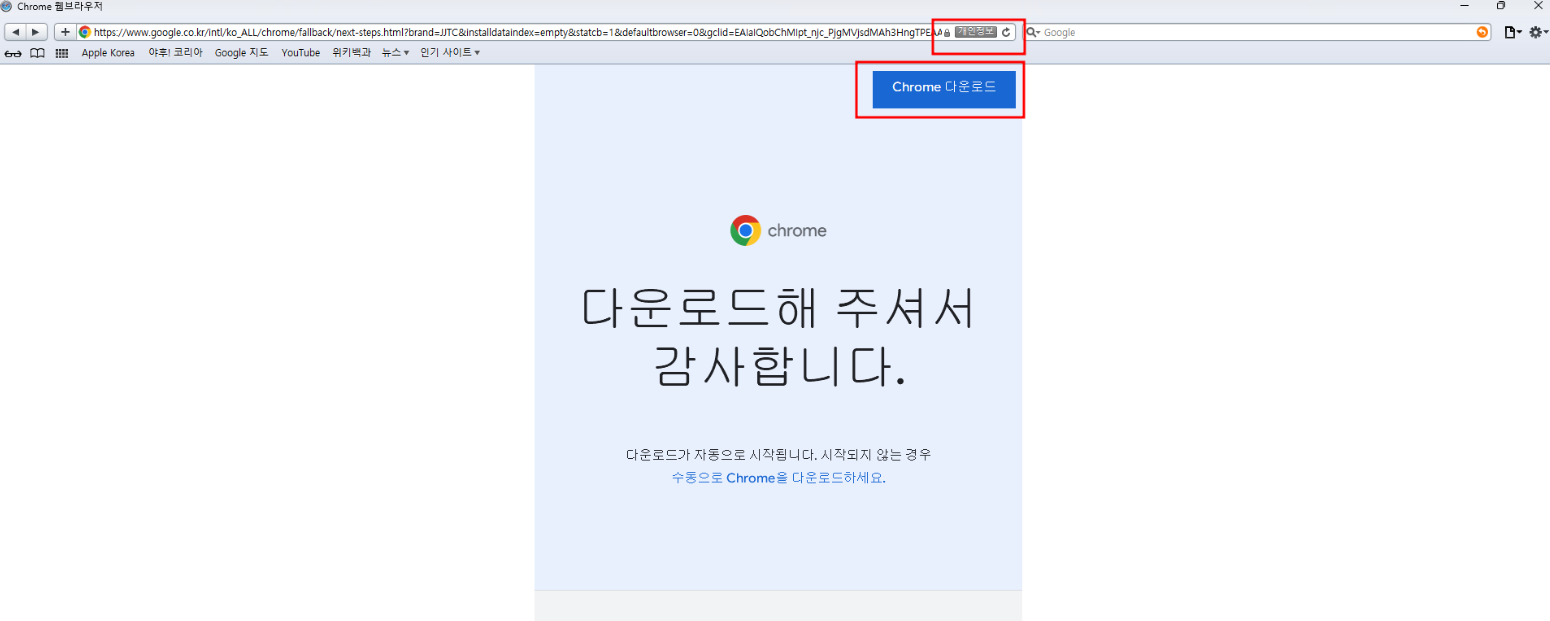Click the 수동으로 Chrome을 다운로드하세요 link
The height and width of the screenshot is (621, 1550).
click(x=779, y=478)
